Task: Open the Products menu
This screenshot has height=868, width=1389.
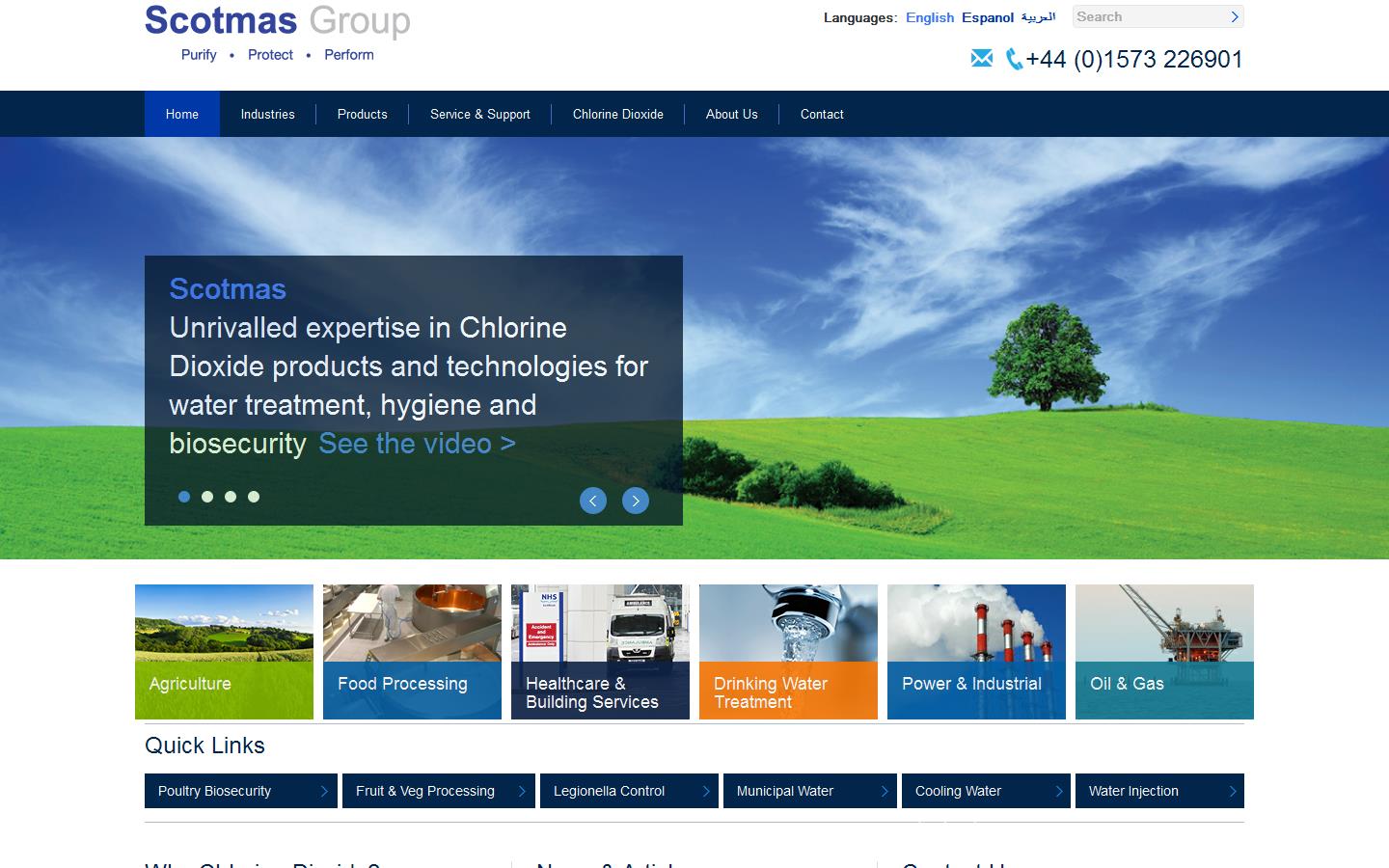Action: [362, 114]
